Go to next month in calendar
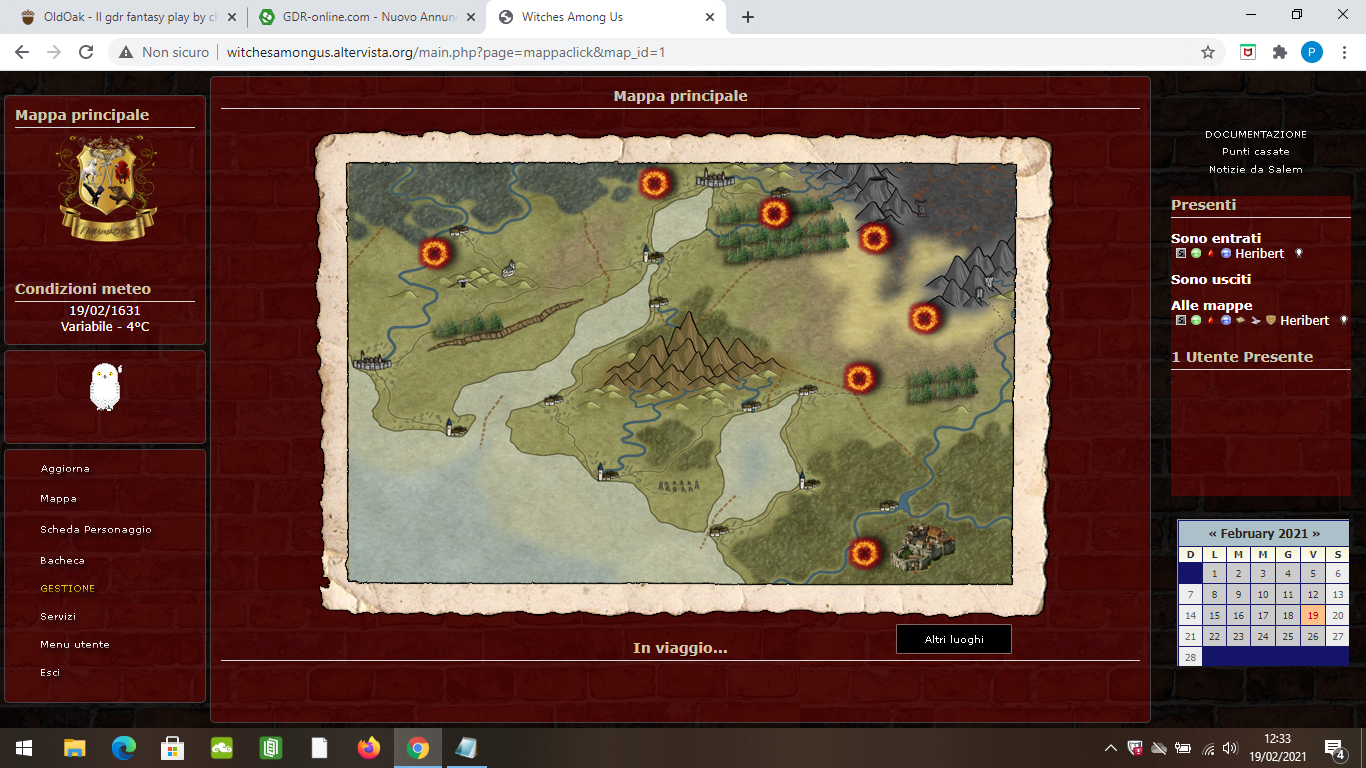This screenshot has height=768, width=1366. [1316, 533]
